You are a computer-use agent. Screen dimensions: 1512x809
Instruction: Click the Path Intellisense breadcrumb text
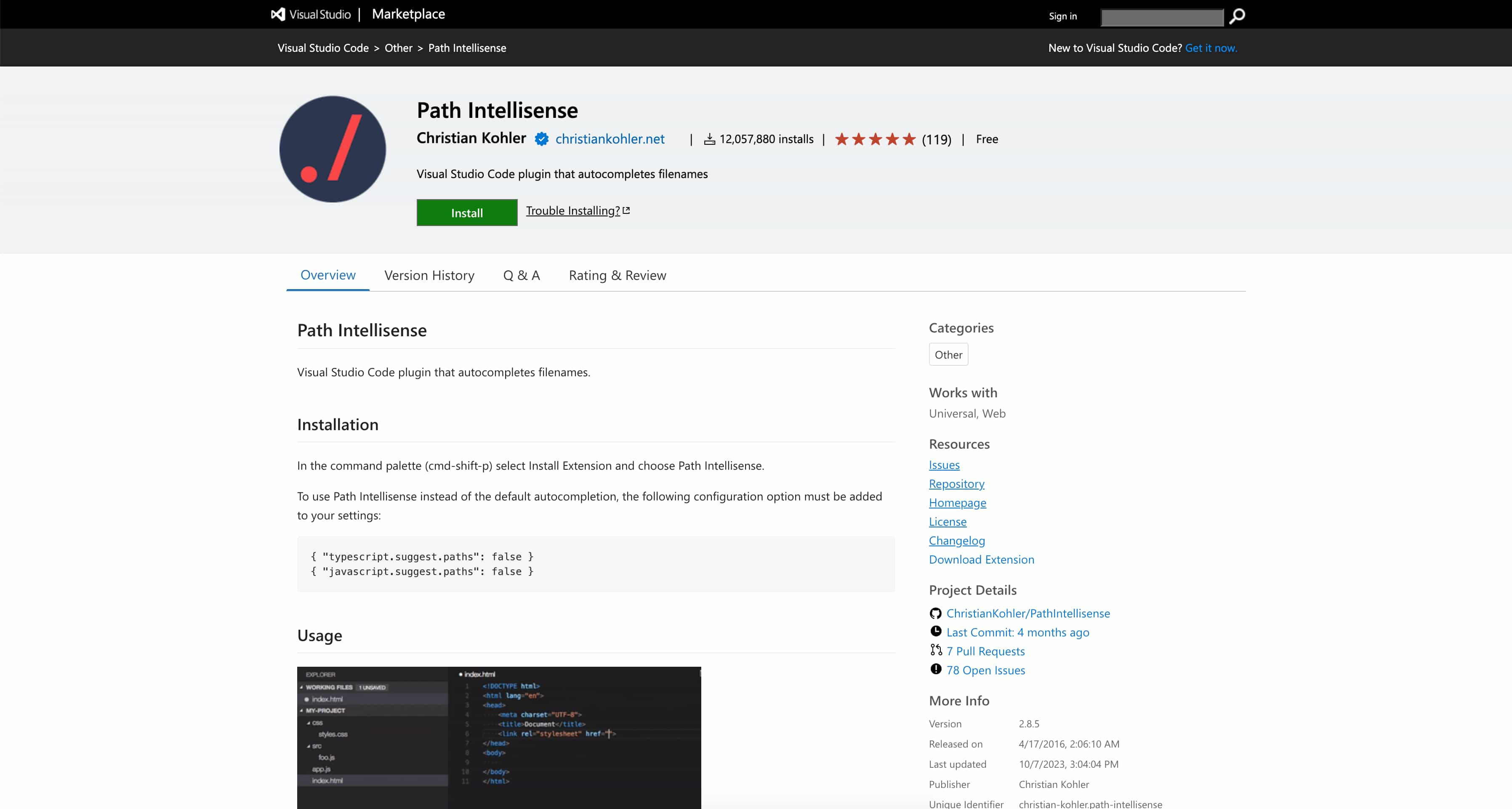(467, 48)
